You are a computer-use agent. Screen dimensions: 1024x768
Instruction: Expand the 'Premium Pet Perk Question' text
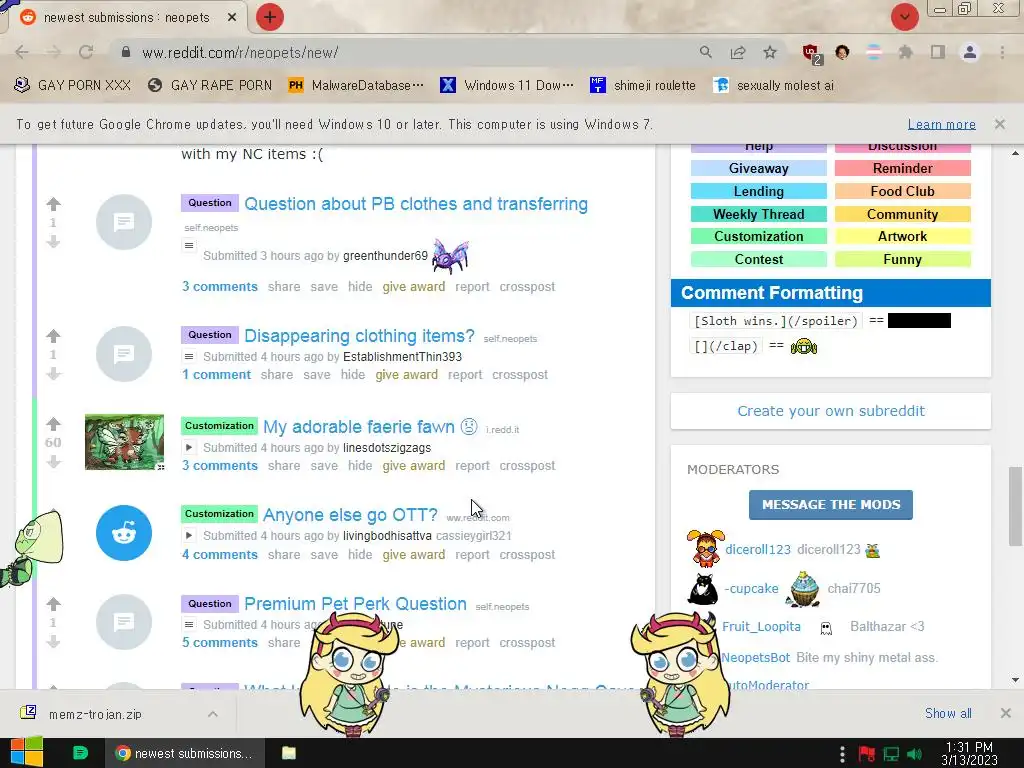(189, 624)
